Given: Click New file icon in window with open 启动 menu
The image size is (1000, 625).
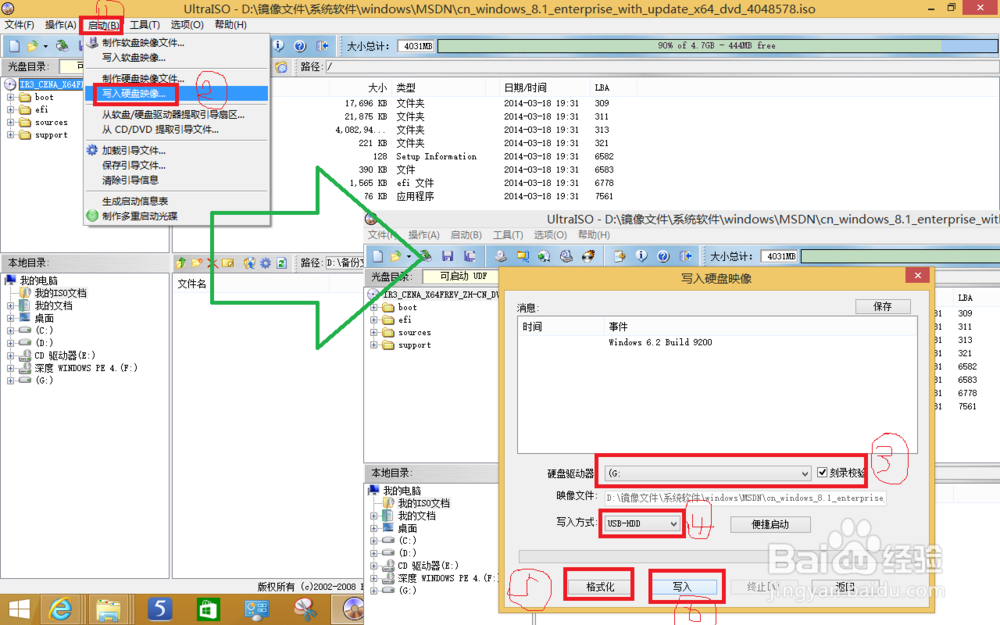Looking at the screenshot, I should (15, 46).
